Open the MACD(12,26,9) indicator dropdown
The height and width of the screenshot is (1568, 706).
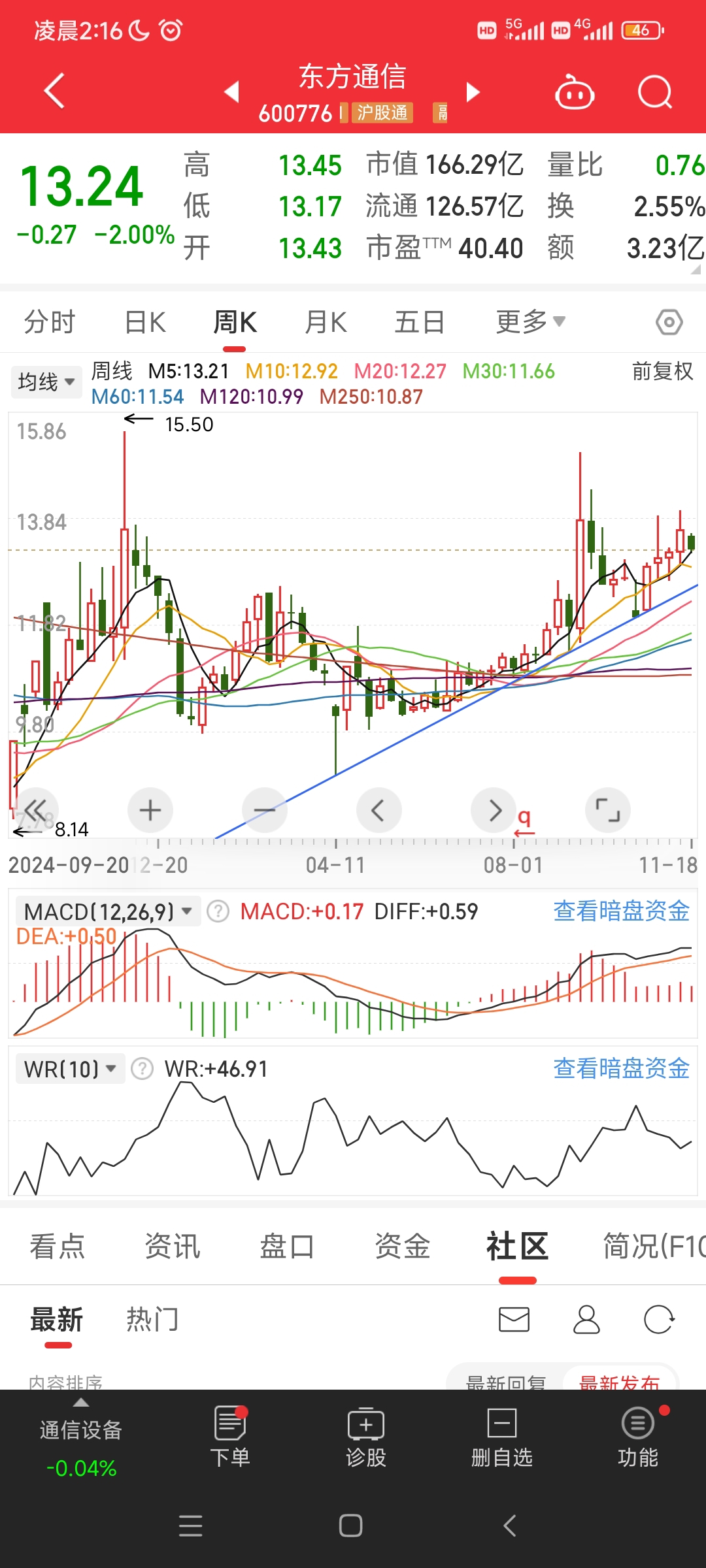click(108, 911)
